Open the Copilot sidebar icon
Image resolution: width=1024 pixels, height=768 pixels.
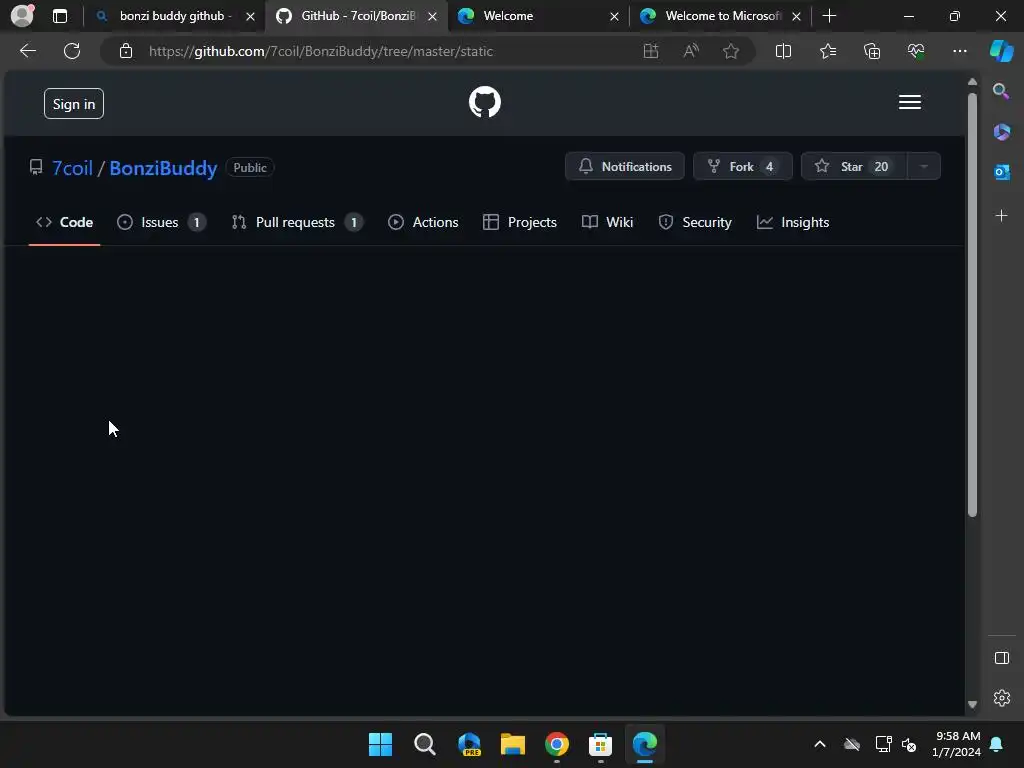coord(1002,51)
